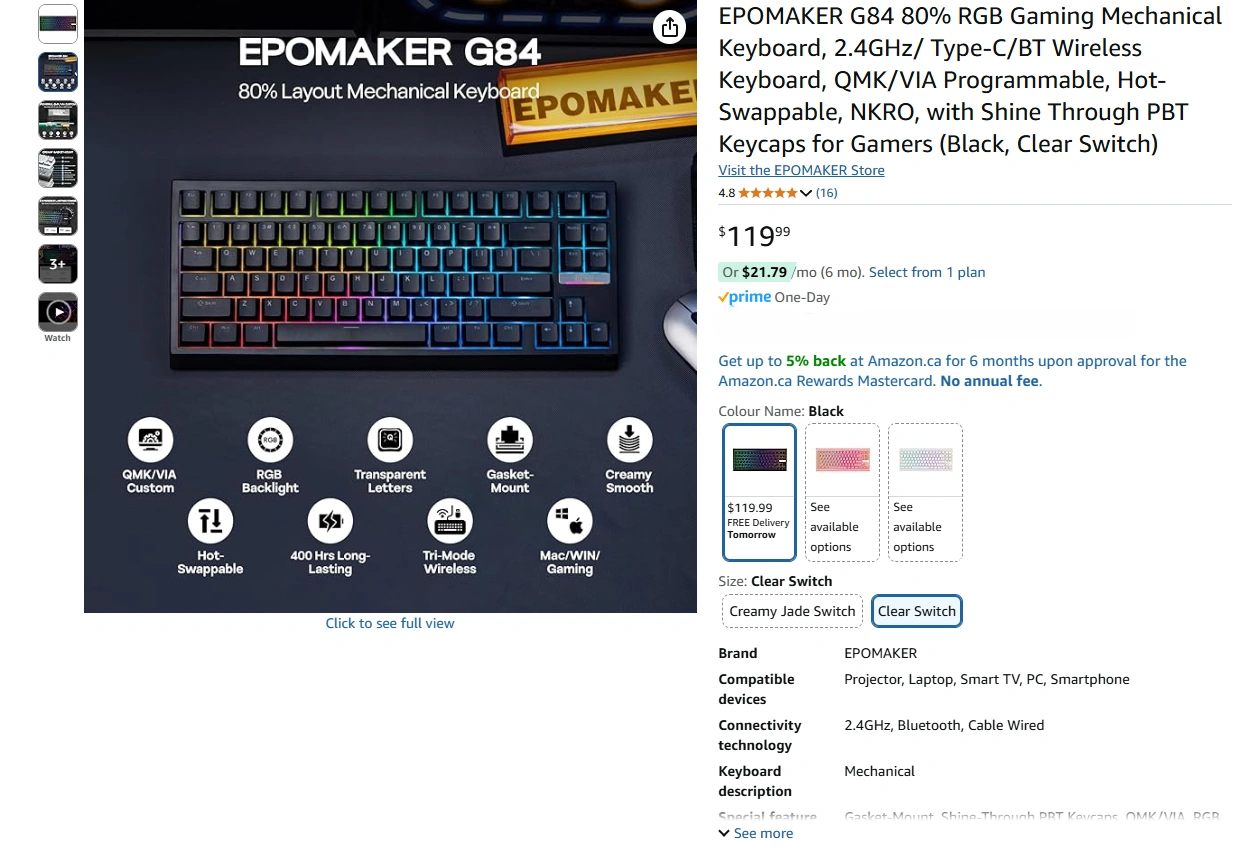This screenshot has width=1246, height=853.
Task: Click the QMK/VIA Custom feature icon
Action: click(150, 439)
